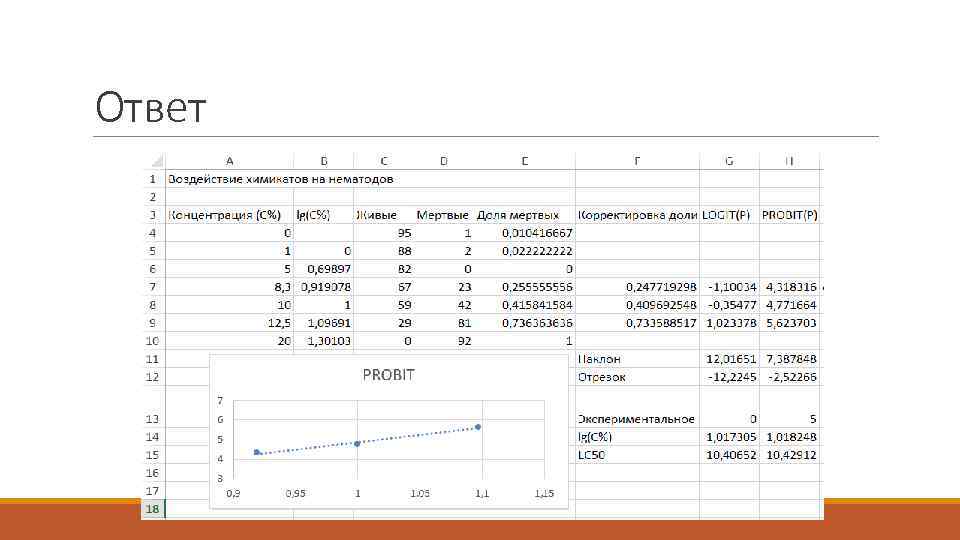This screenshot has width=960, height=540.
Task: Click cell with value 1,018248
Action: point(789,437)
